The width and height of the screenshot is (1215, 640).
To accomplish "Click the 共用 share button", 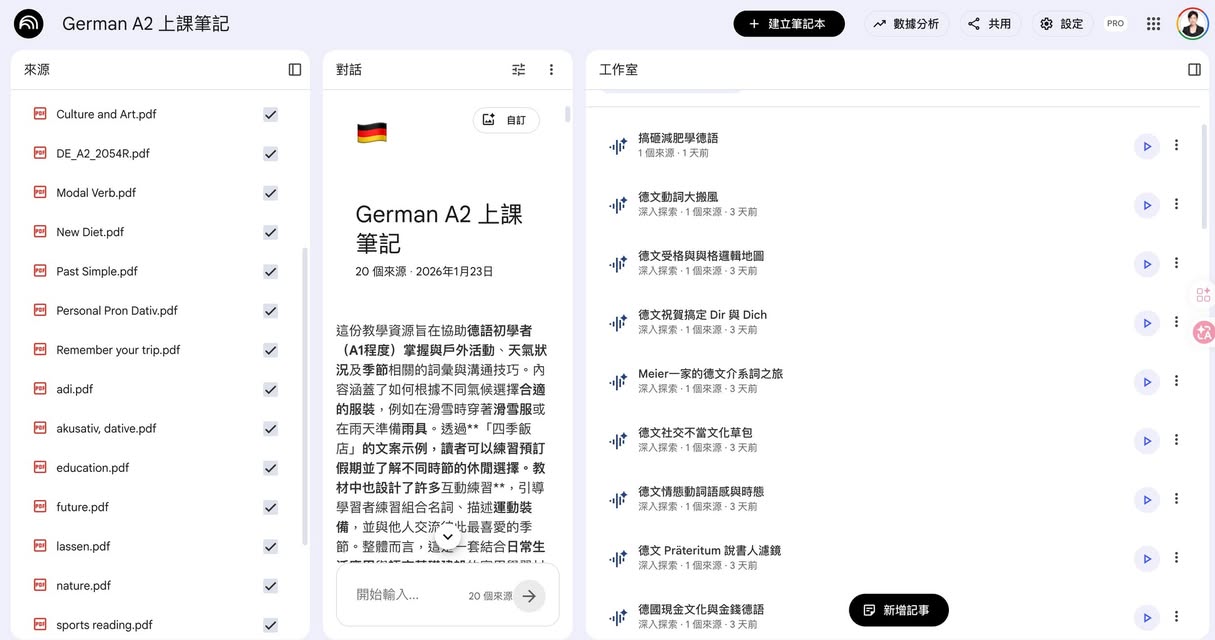I will [x=990, y=24].
